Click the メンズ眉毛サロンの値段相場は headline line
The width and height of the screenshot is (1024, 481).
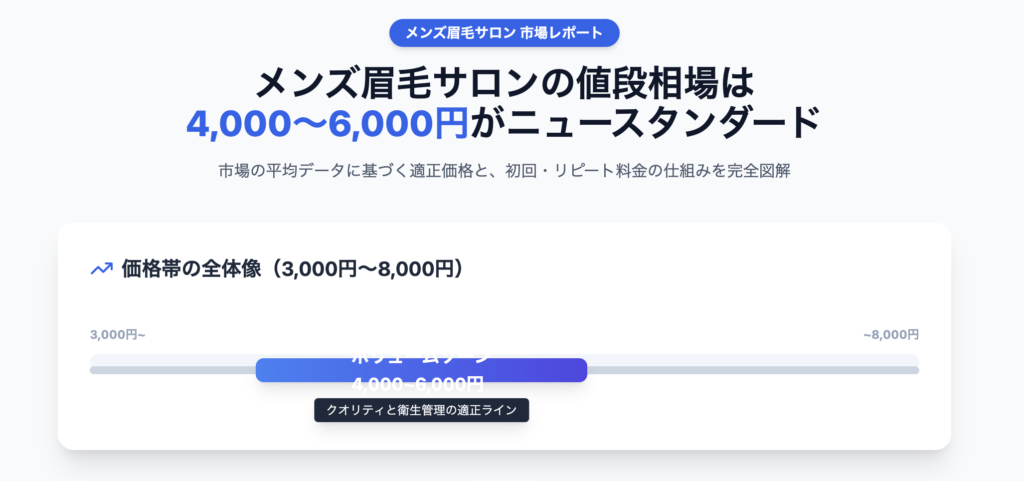pos(504,81)
